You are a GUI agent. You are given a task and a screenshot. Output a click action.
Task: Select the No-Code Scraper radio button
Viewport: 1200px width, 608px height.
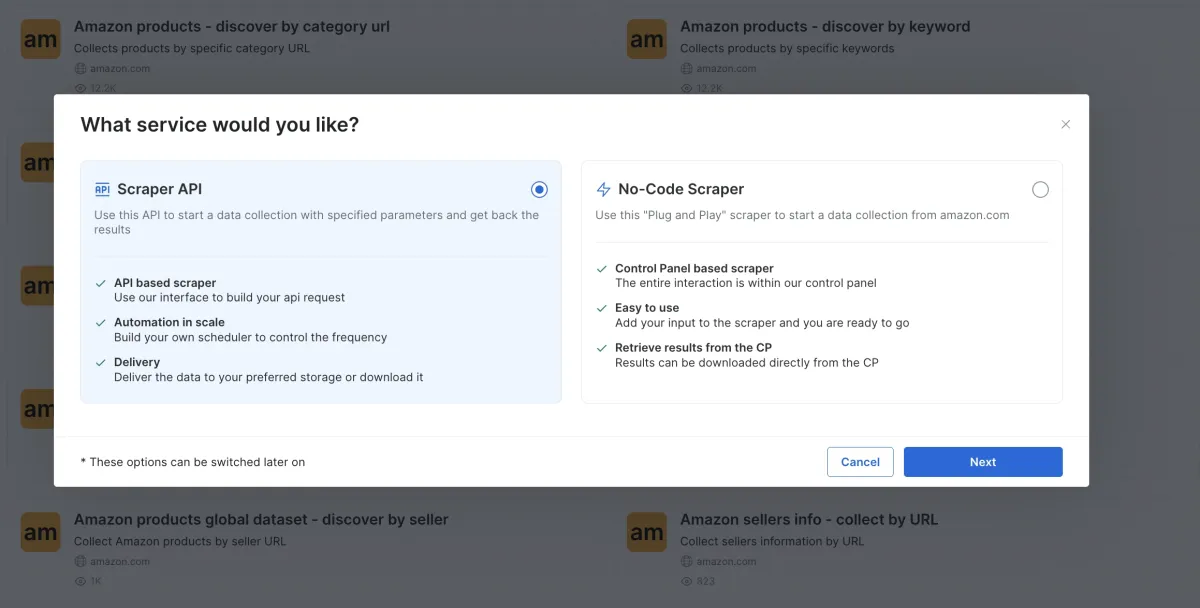click(x=1040, y=189)
